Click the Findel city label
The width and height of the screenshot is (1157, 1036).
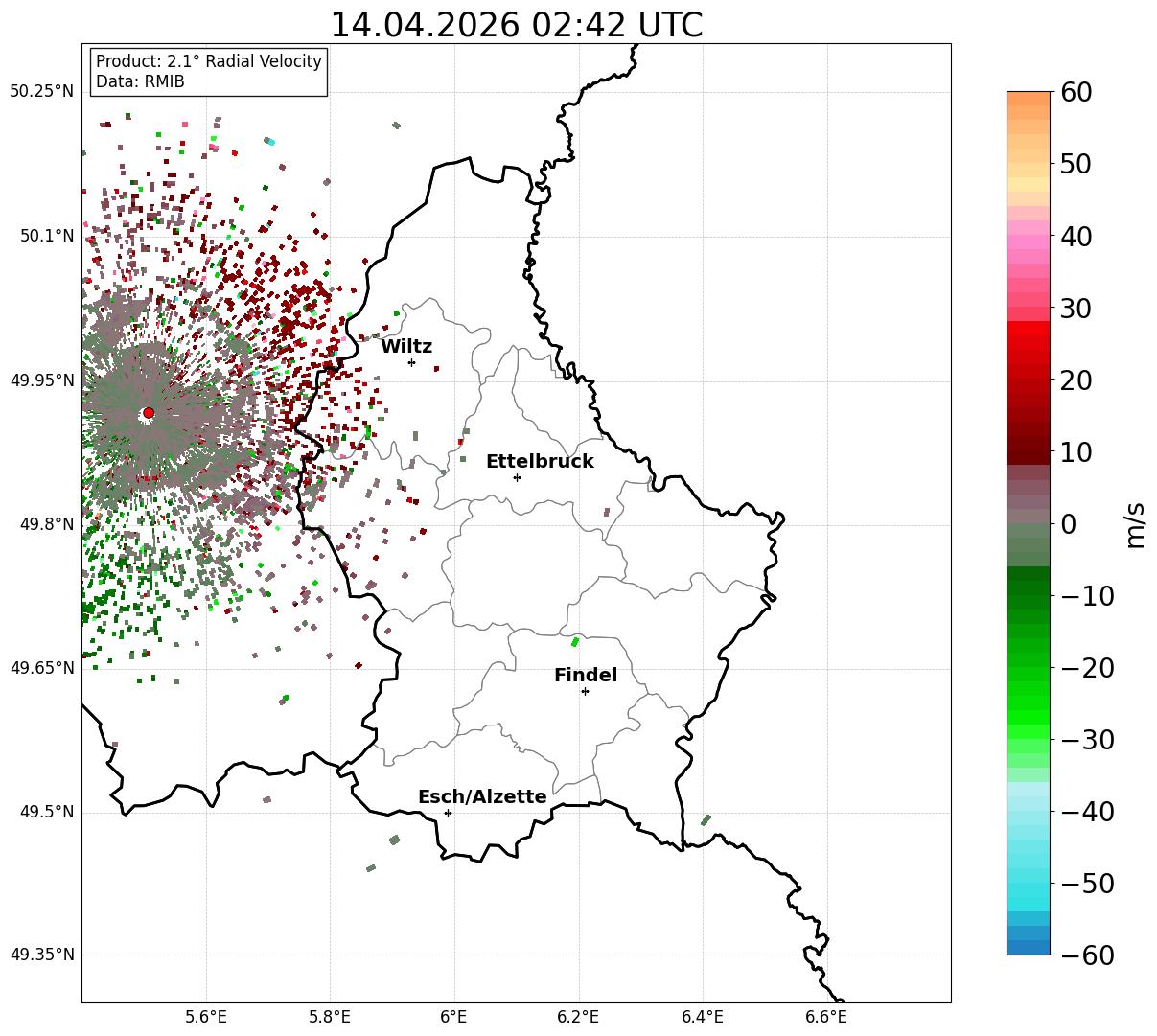tap(586, 675)
